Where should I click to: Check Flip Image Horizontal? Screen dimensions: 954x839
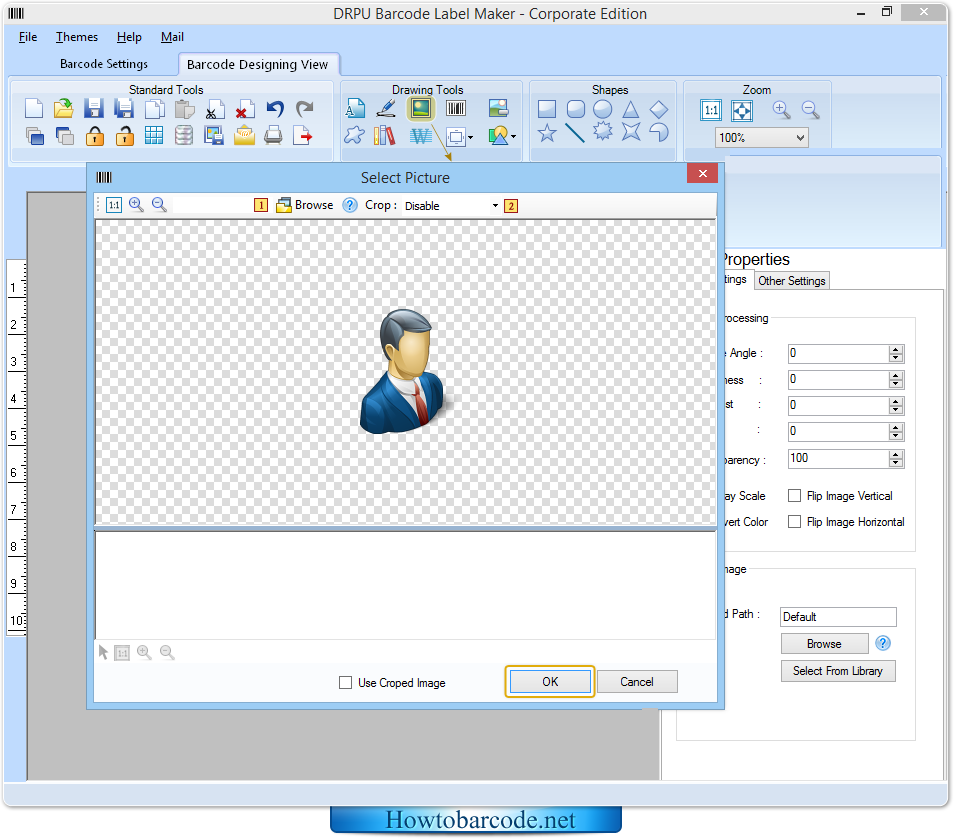[795, 522]
